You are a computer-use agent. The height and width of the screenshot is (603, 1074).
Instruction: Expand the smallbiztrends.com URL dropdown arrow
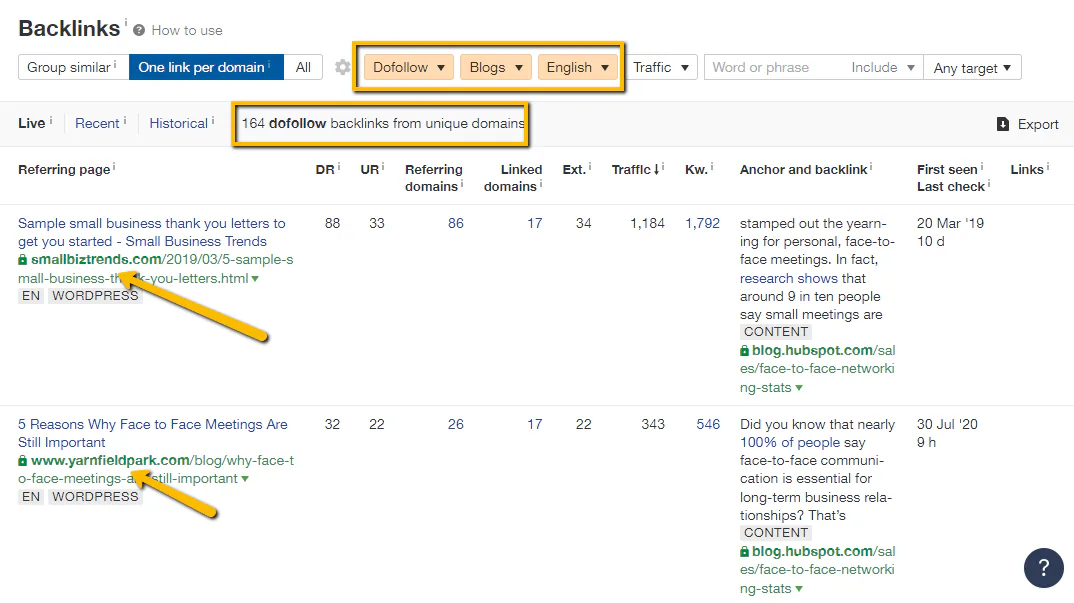tap(255, 279)
